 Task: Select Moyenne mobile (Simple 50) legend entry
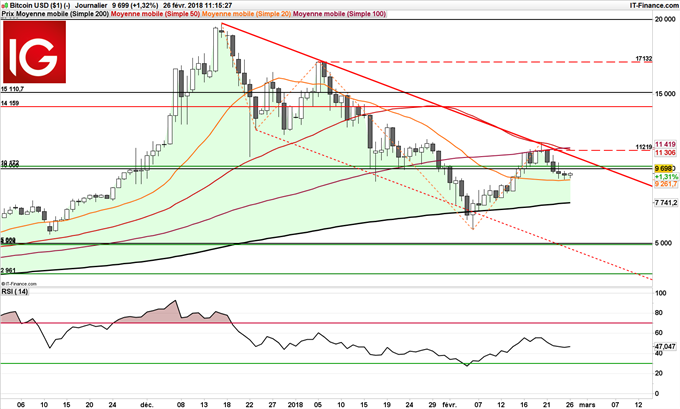pyautogui.click(x=156, y=14)
